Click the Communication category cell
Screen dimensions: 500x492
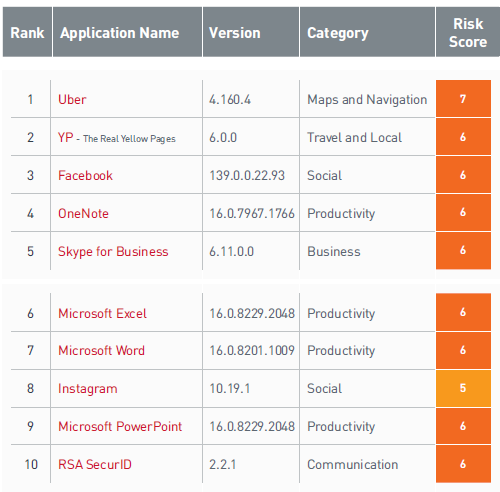coord(353,464)
